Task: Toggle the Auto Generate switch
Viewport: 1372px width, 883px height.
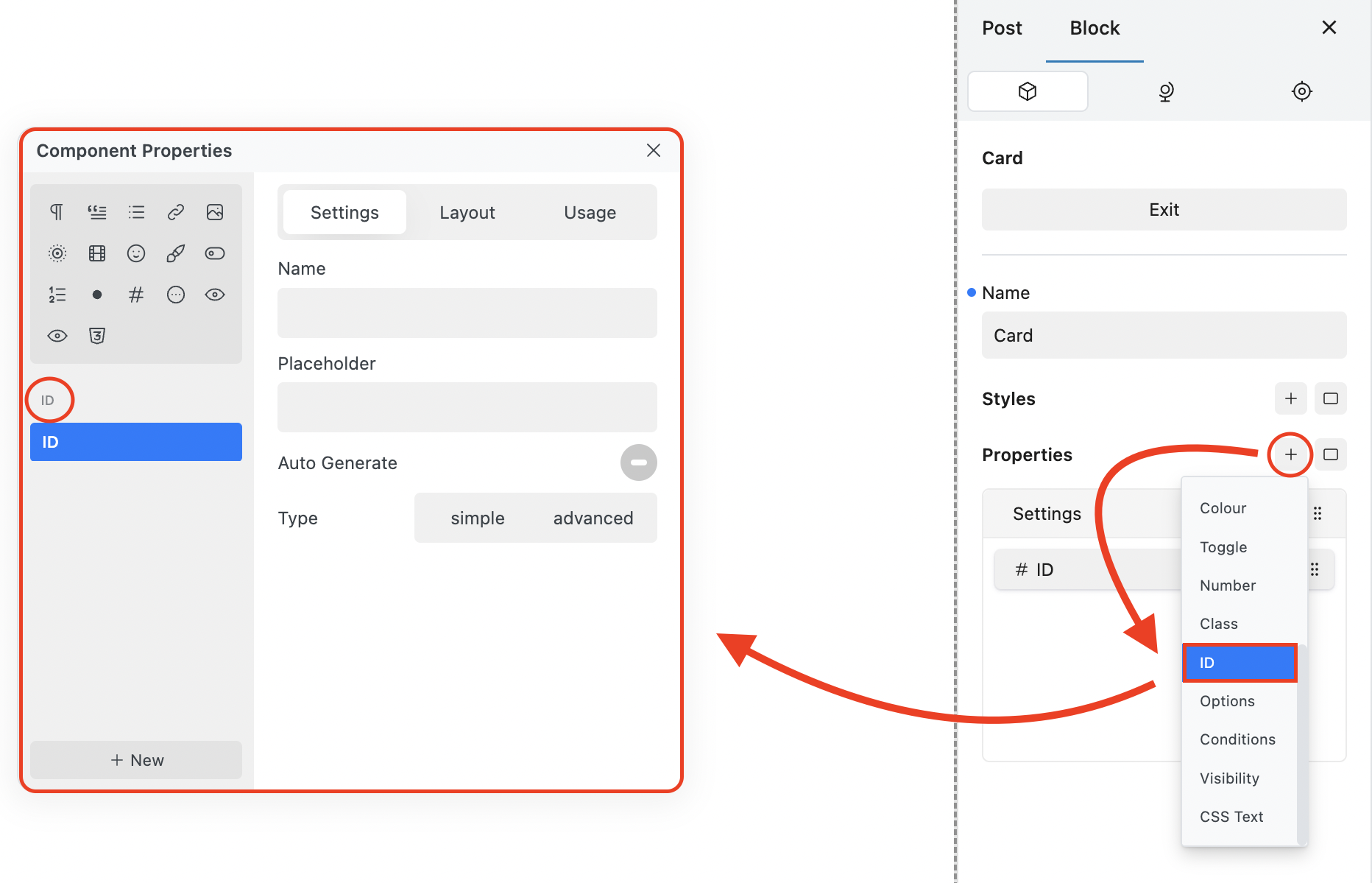Action: 638,462
